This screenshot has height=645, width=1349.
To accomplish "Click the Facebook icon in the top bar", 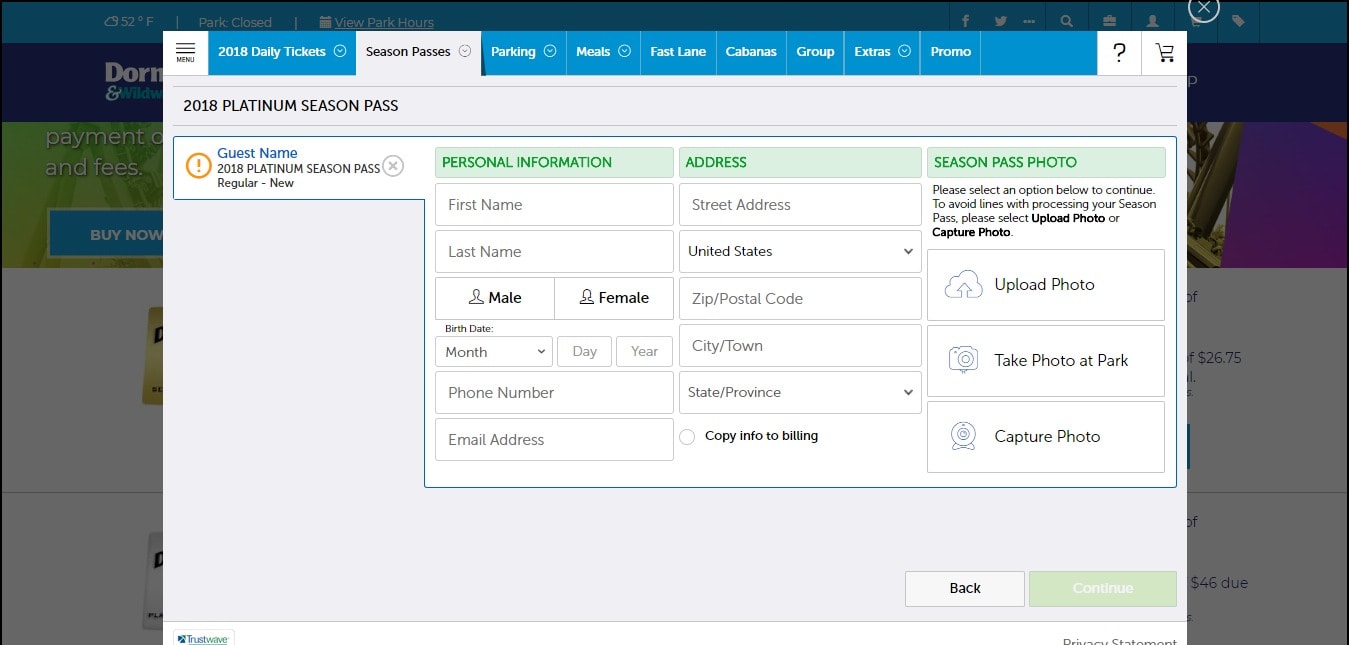I will point(966,21).
